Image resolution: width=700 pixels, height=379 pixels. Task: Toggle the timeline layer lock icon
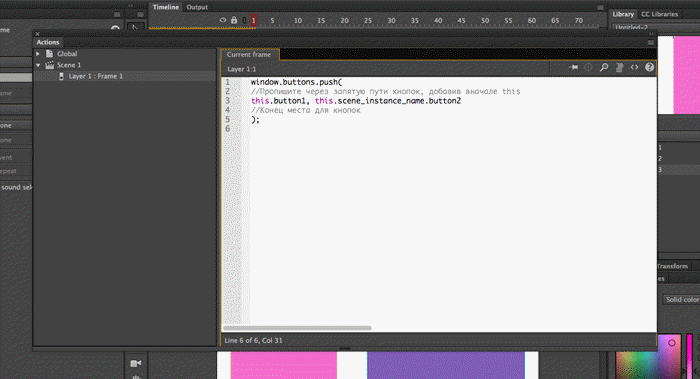tap(234, 20)
